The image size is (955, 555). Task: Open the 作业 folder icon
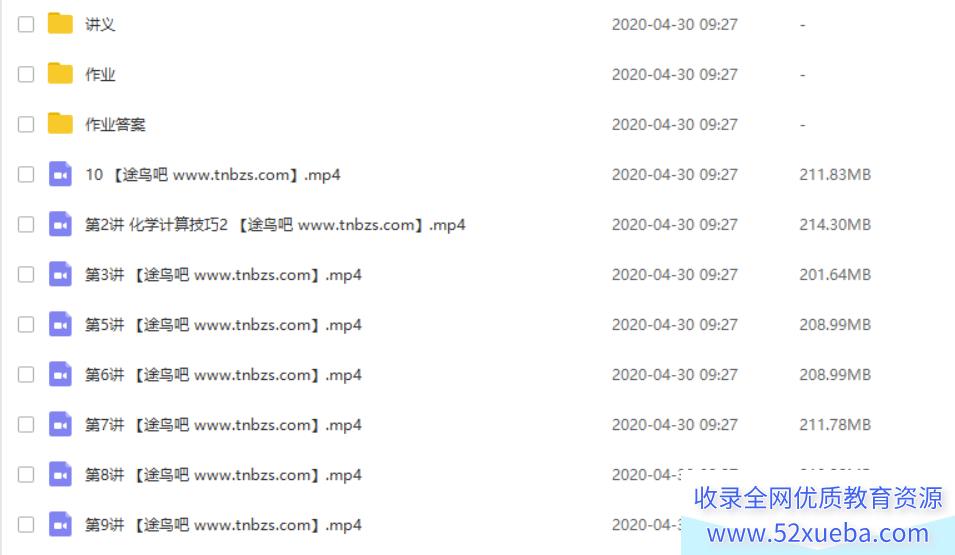[60, 74]
